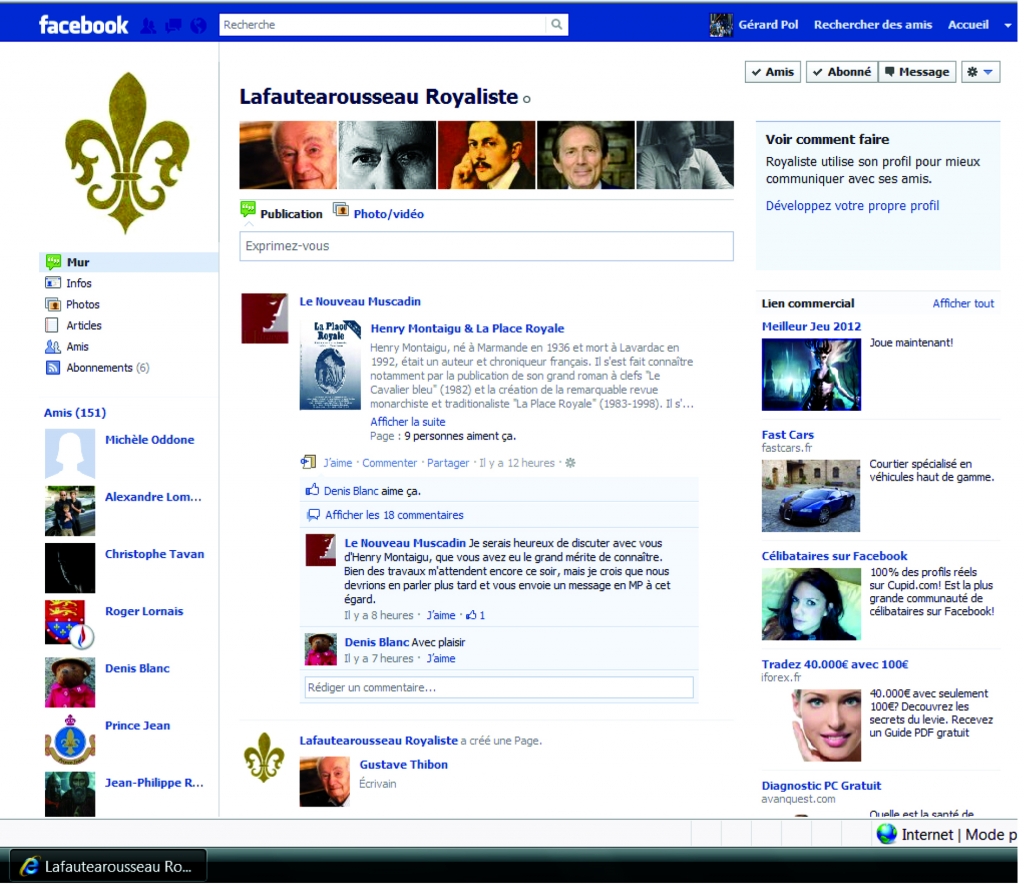Toggle the Abonné subscription button
Screen dimensions: 1024x884
842,72
